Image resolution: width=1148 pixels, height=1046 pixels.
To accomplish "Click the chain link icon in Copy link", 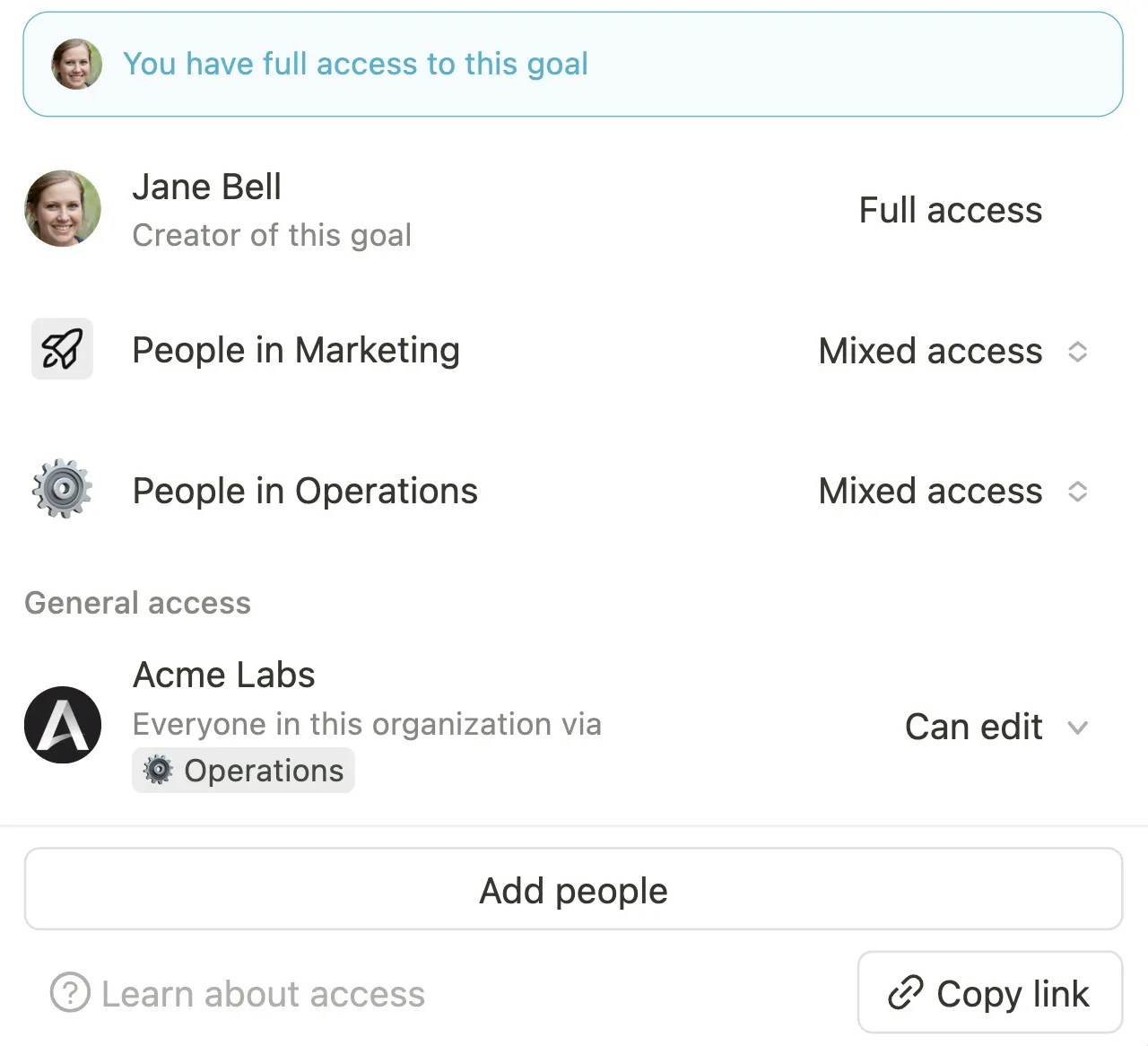I will [x=905, y=993].
